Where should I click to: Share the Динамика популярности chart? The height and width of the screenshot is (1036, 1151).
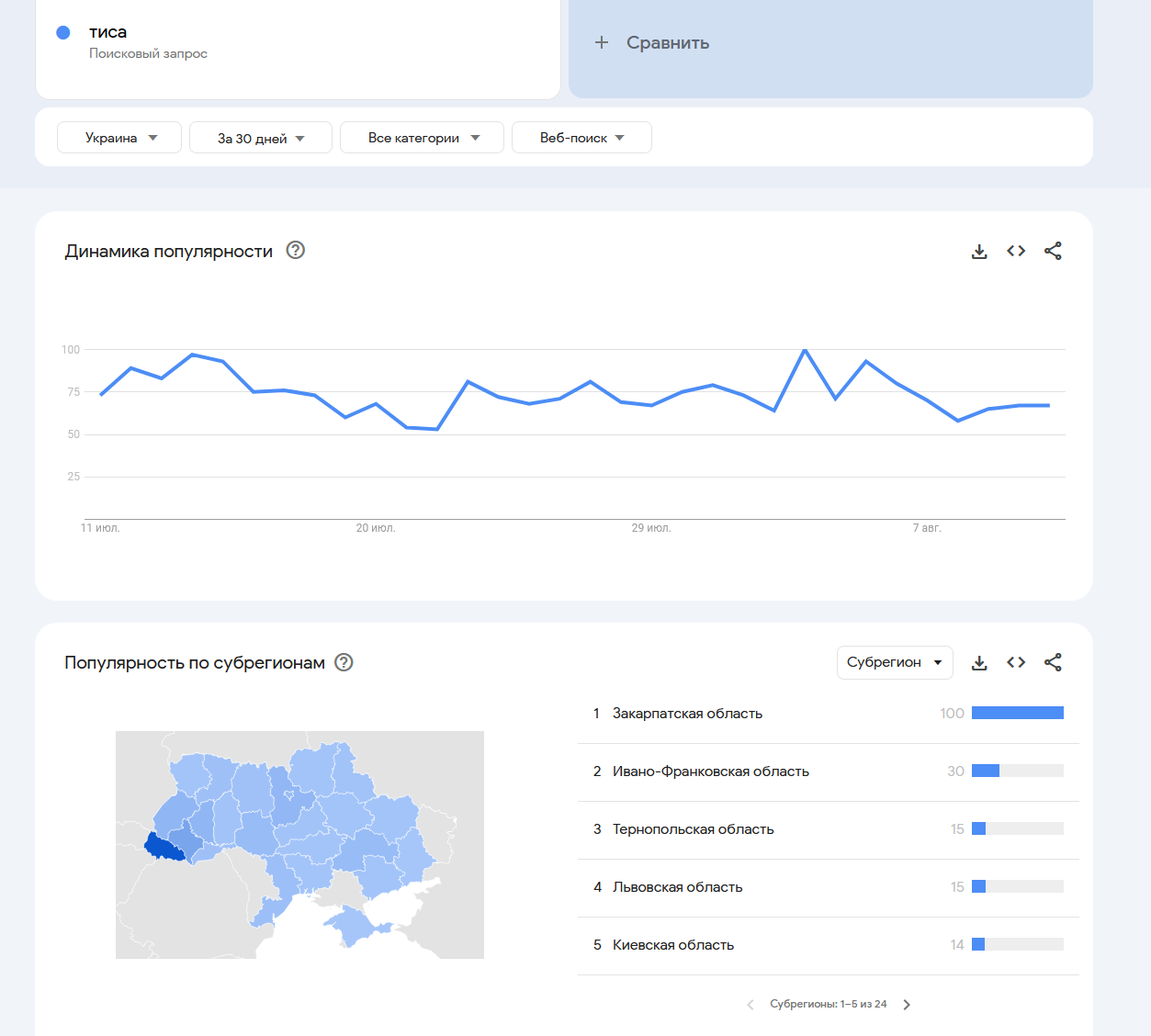coord(1053,251)
